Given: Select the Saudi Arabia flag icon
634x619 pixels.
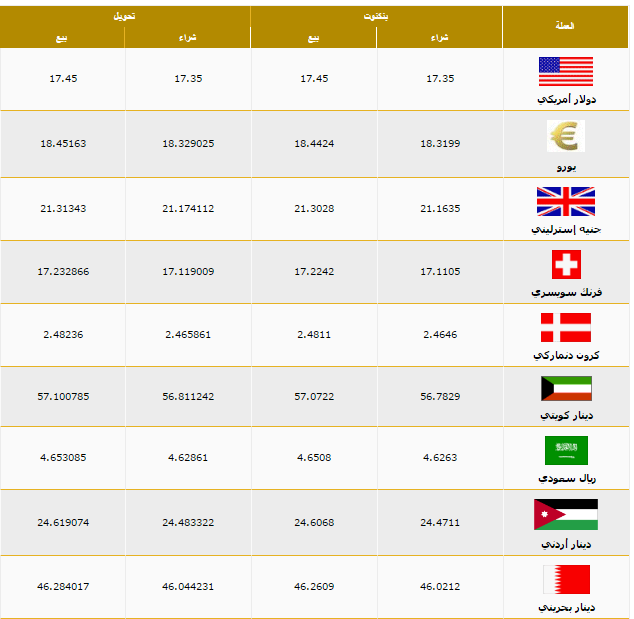Looking at the screenshot, I should point(566,450).
